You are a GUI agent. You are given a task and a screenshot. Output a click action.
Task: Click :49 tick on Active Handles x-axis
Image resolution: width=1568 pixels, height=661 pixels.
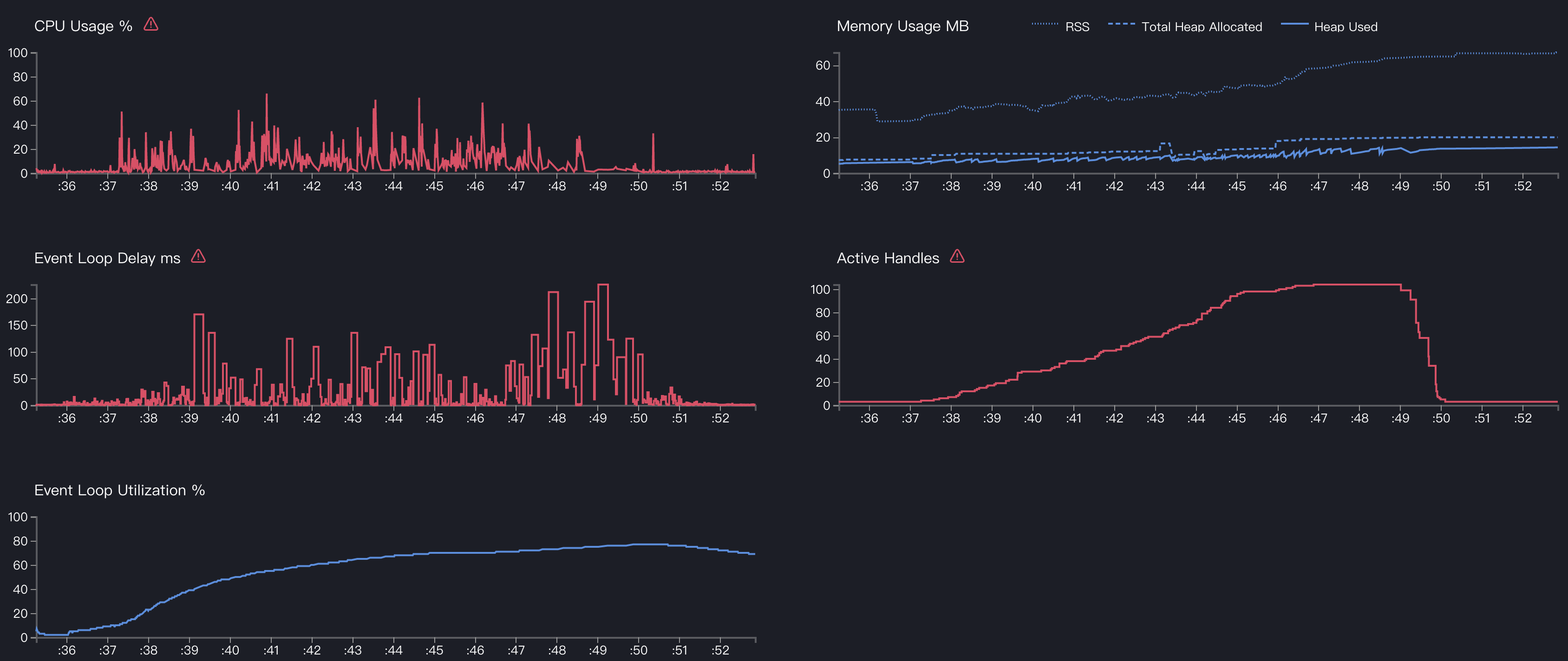click(1400, 418)
